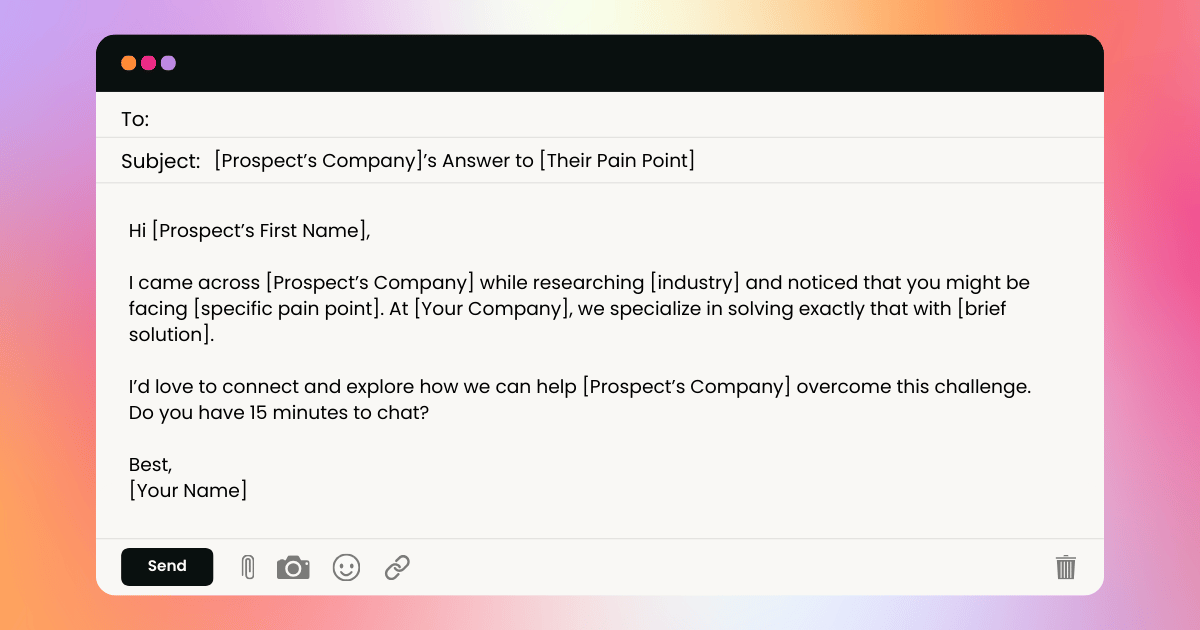The height and width of the screenshot is (630, 1200).
Task: Click the [Your Company] placeholder in body
Action: (492, 309)
